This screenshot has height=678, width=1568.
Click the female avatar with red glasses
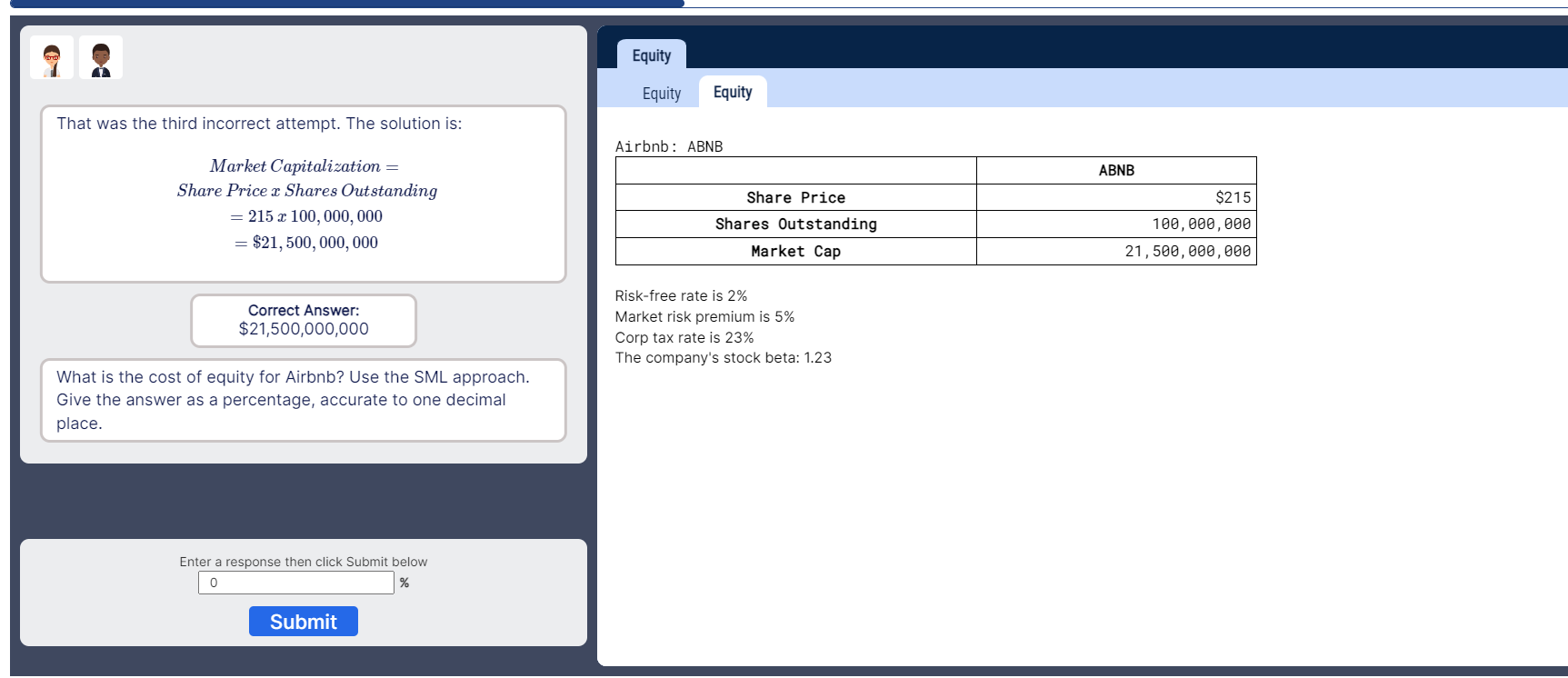(52, 57)
